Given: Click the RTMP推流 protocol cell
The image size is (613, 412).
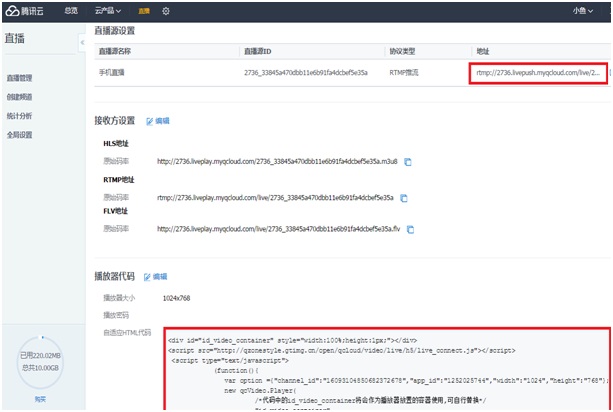Looking at the screenshot, I should tap(404, 72).
